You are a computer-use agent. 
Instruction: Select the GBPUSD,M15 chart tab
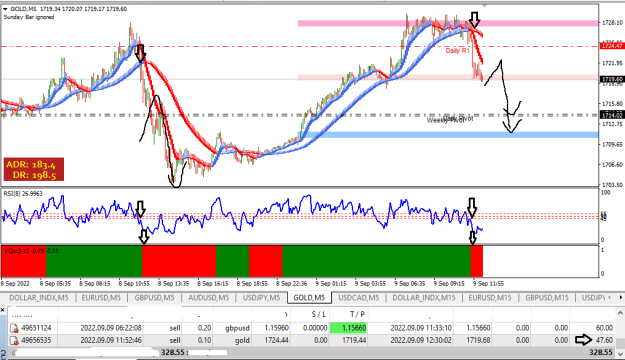[x=546, y=298]
